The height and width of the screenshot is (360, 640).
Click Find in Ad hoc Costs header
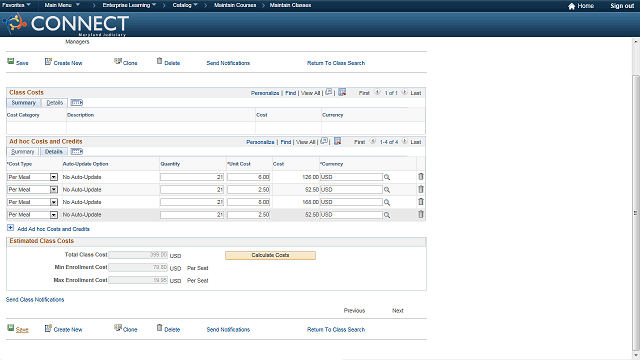286,142
